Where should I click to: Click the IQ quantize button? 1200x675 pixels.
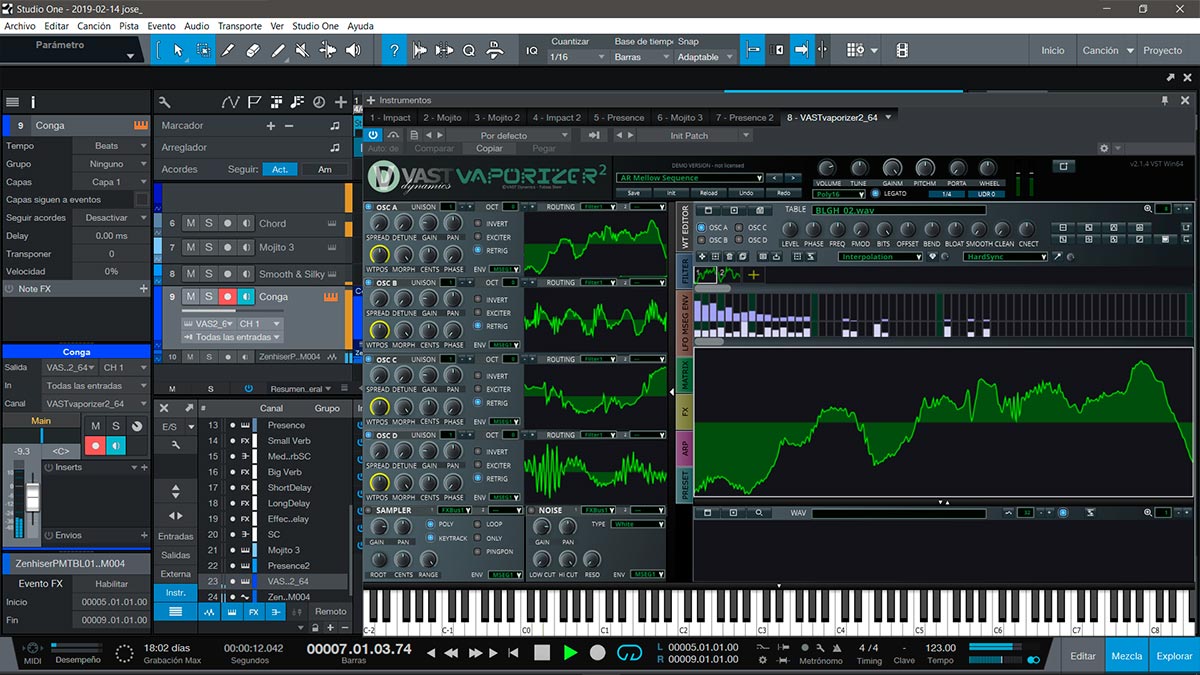coord(531,51)
